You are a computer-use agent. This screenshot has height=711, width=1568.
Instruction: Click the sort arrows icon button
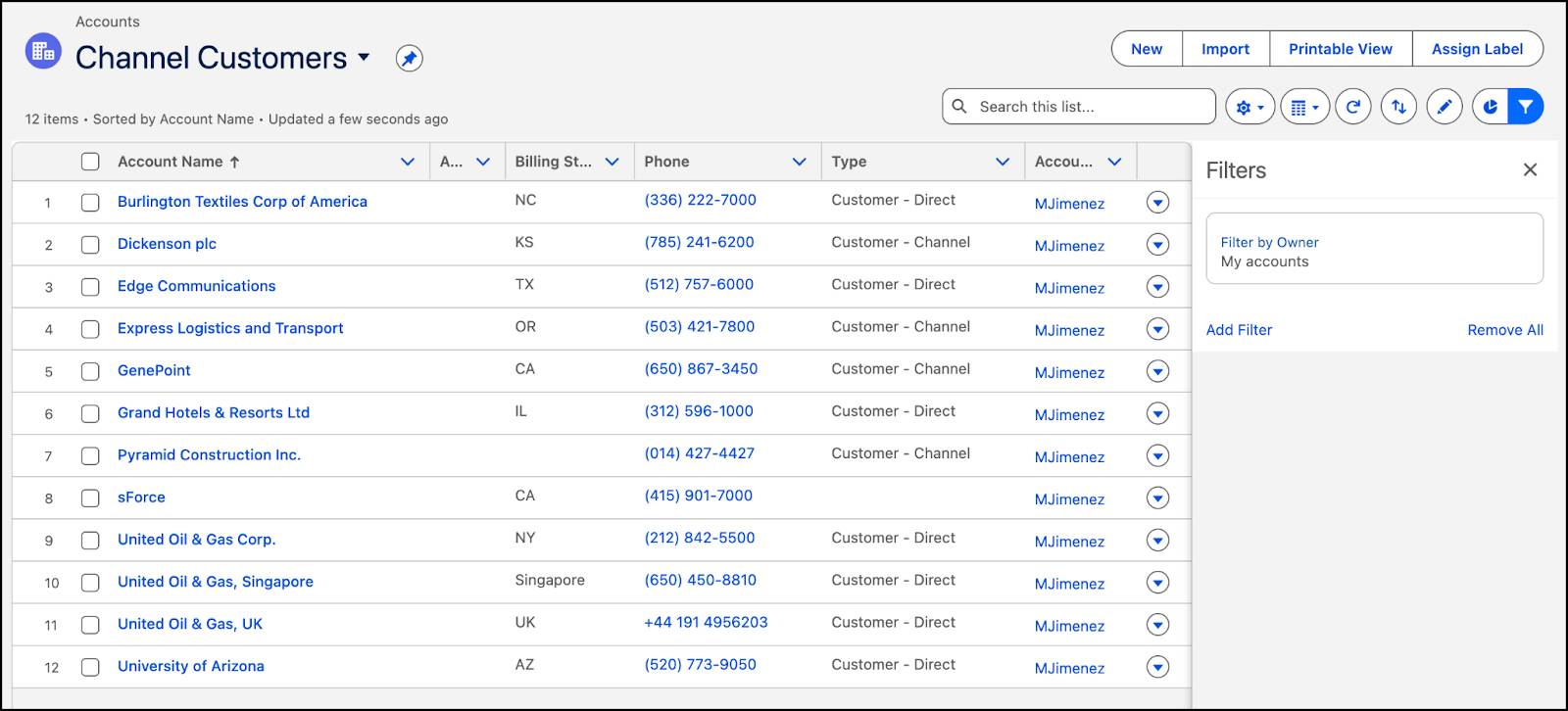[1399, 107]
